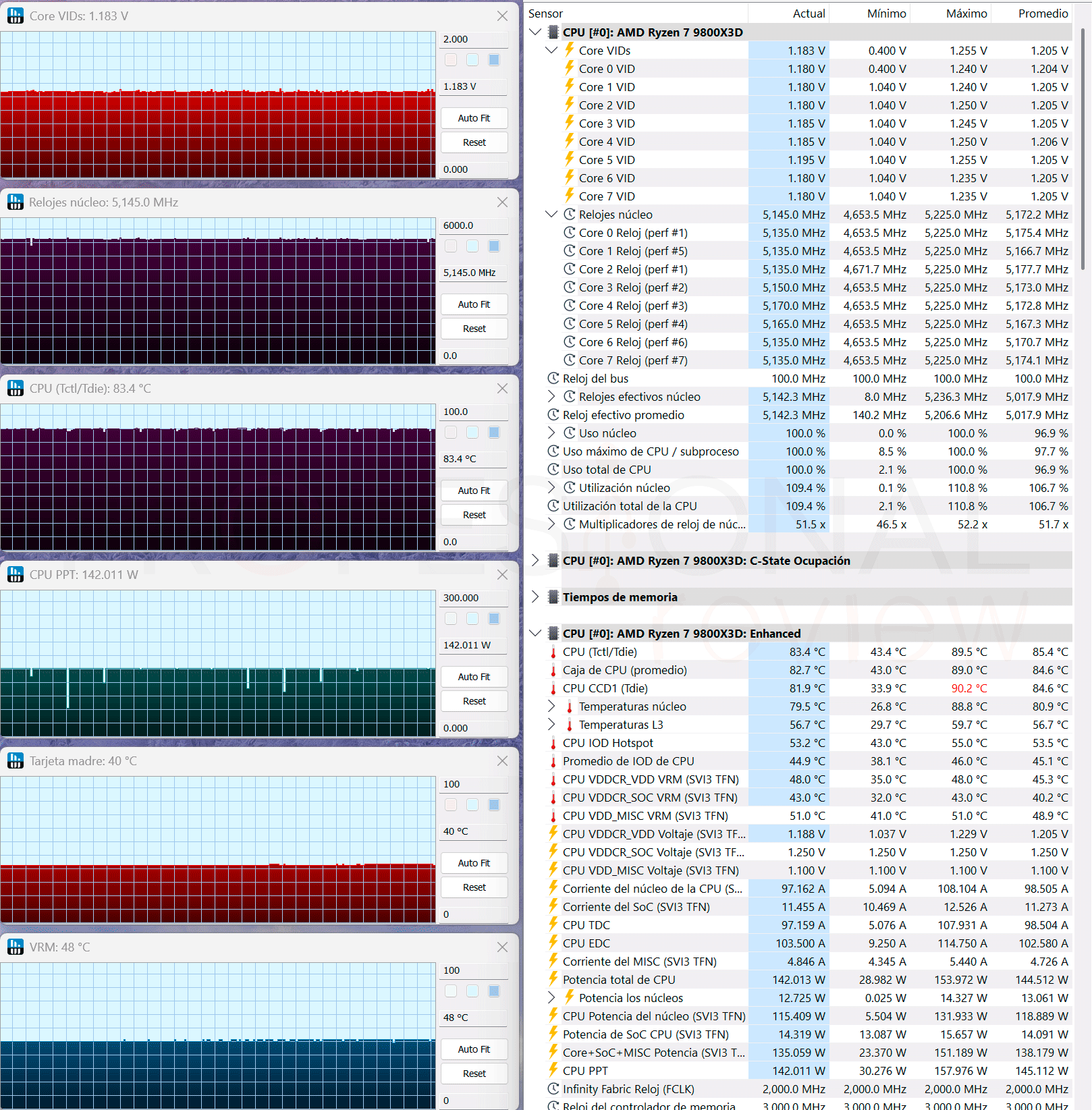This screenshot has width=1092, height=1110.
Task: Edit the 300.000 maximum field in CPU PPT graph
Action: tap(474, 598)
